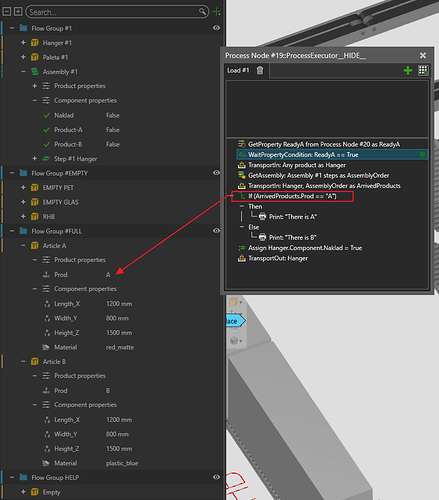Close the Process Node #19 window
This screenshot has width=439, height=500.
(x=423, y=55)
